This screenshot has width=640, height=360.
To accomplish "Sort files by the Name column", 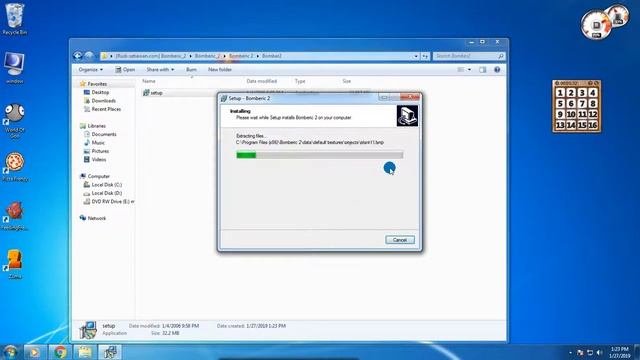I will pyautogui.click(x=149, y=81).
